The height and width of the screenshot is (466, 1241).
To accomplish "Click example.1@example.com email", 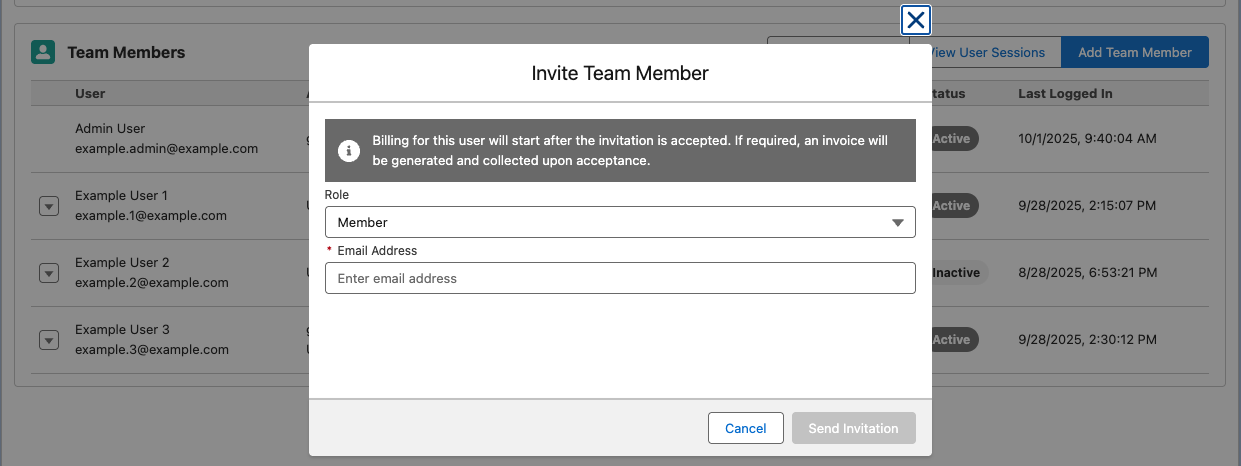I will point(151,216).
